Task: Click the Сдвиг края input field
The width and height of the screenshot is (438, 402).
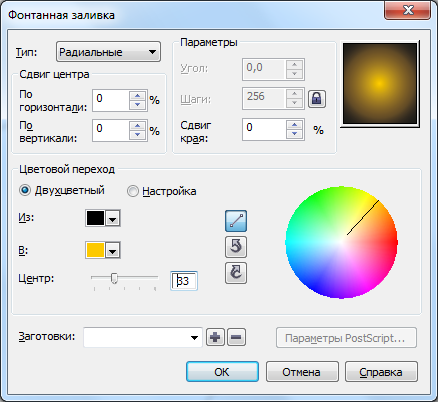Action: (x=264, y=129)
